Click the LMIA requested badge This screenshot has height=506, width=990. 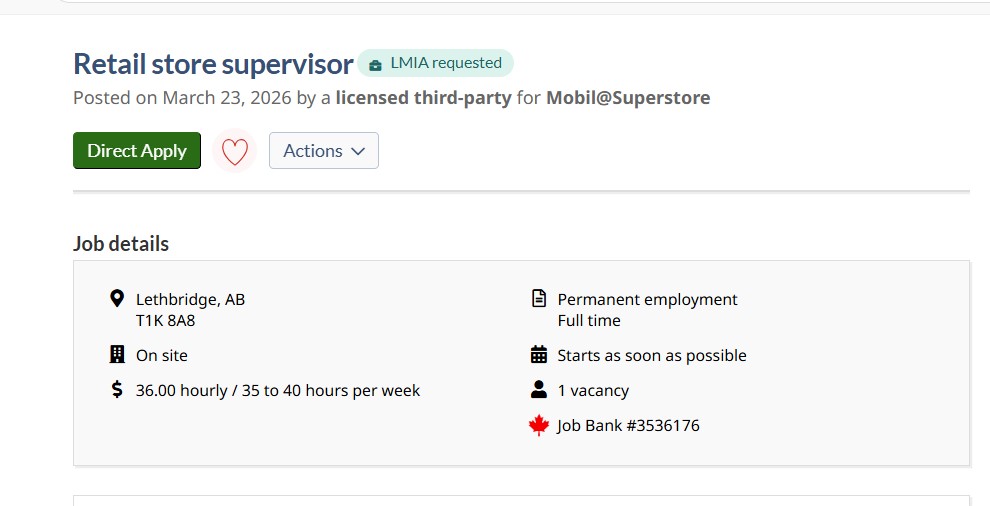click(435, 63)
